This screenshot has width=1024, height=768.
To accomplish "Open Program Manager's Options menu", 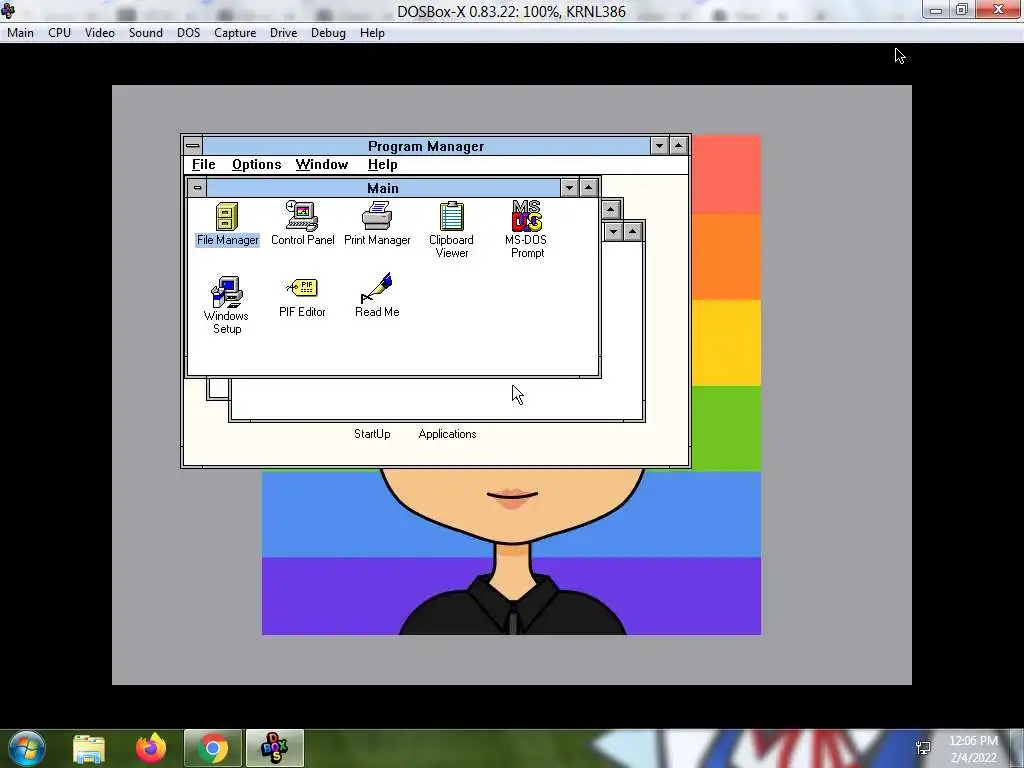I will (257, 165).
